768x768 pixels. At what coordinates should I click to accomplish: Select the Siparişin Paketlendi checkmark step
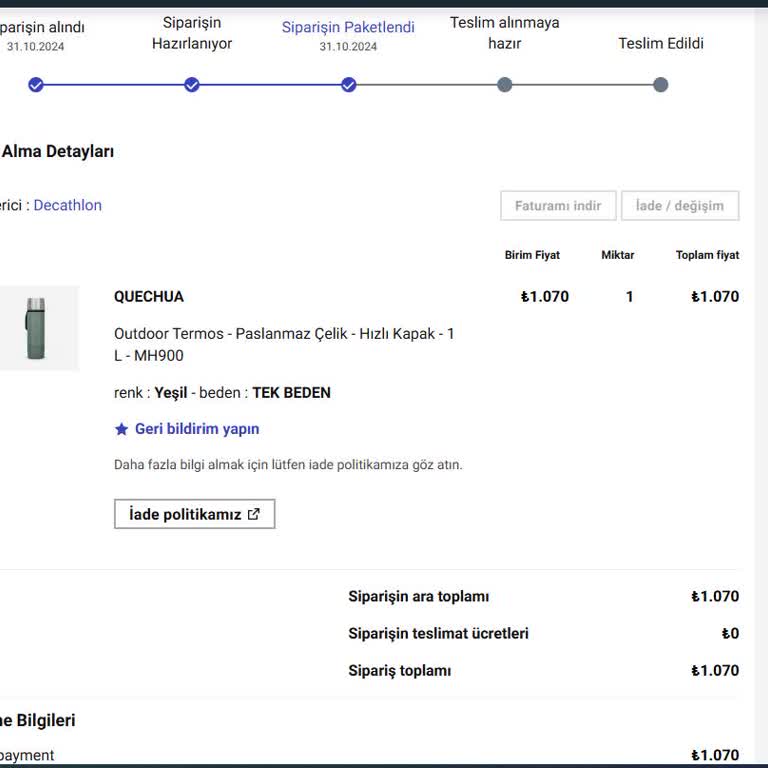tap(348, 85)
